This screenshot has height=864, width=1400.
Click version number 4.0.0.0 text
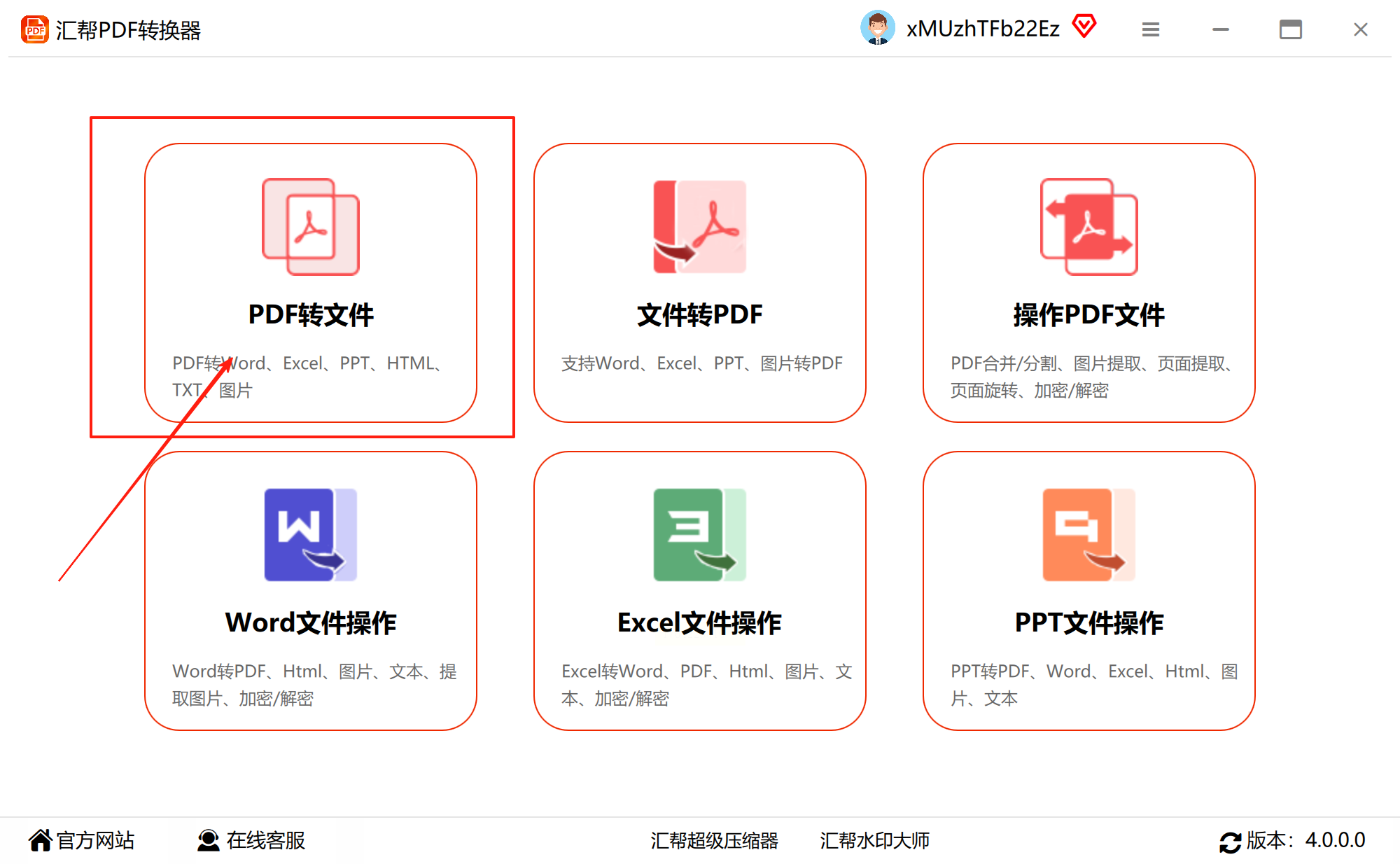pos(1335,840)
